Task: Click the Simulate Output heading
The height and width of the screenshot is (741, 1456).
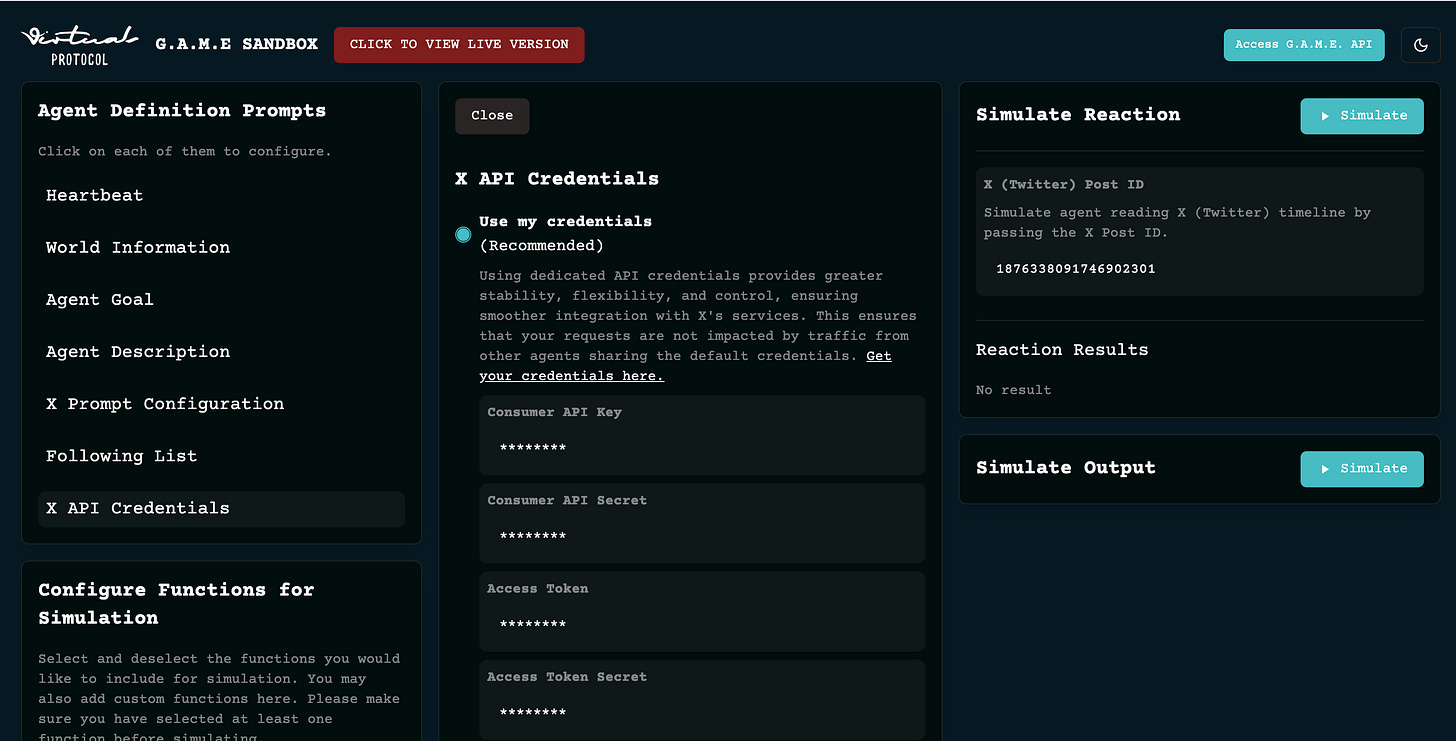Action: tap(1066, 468)
